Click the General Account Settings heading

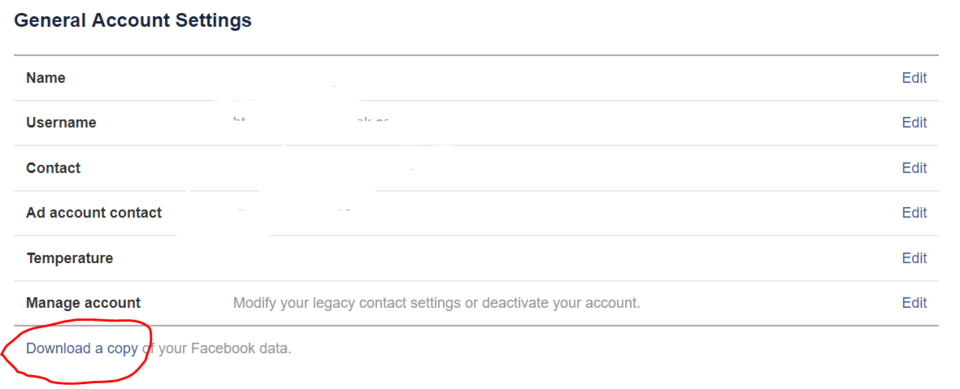point(133,20)
